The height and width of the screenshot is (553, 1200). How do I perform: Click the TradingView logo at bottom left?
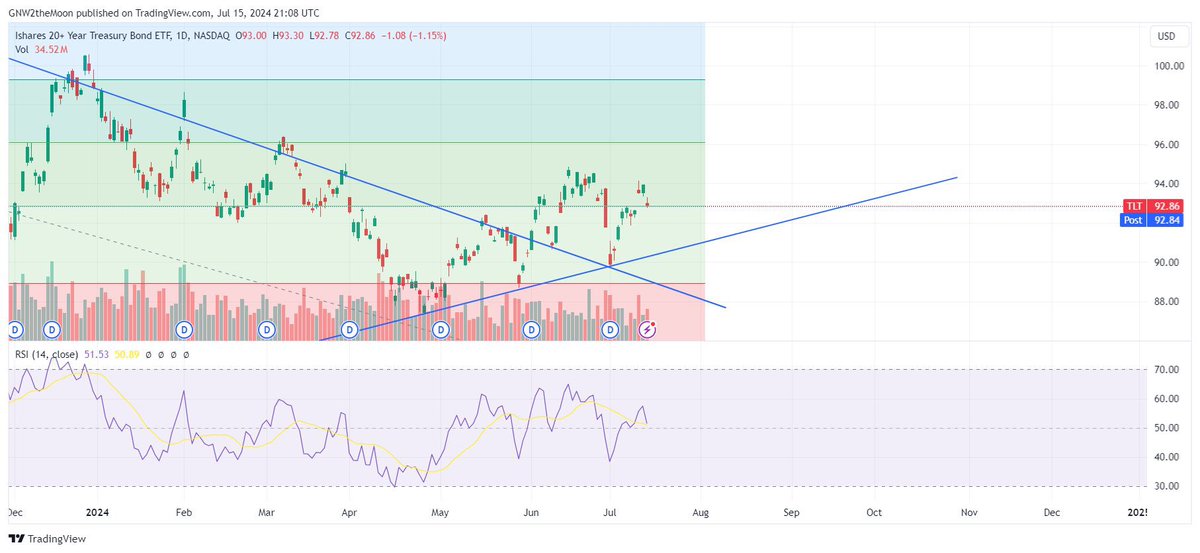[x=45, y=539]
